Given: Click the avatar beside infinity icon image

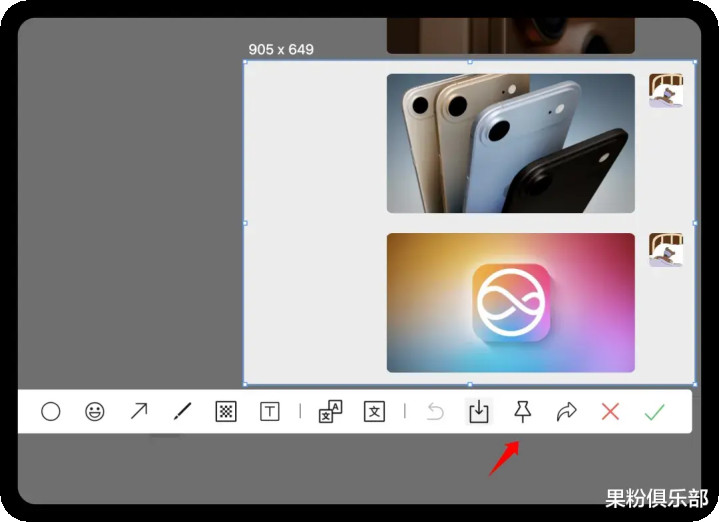Looking at the screenshot, I should pos(666,250).
